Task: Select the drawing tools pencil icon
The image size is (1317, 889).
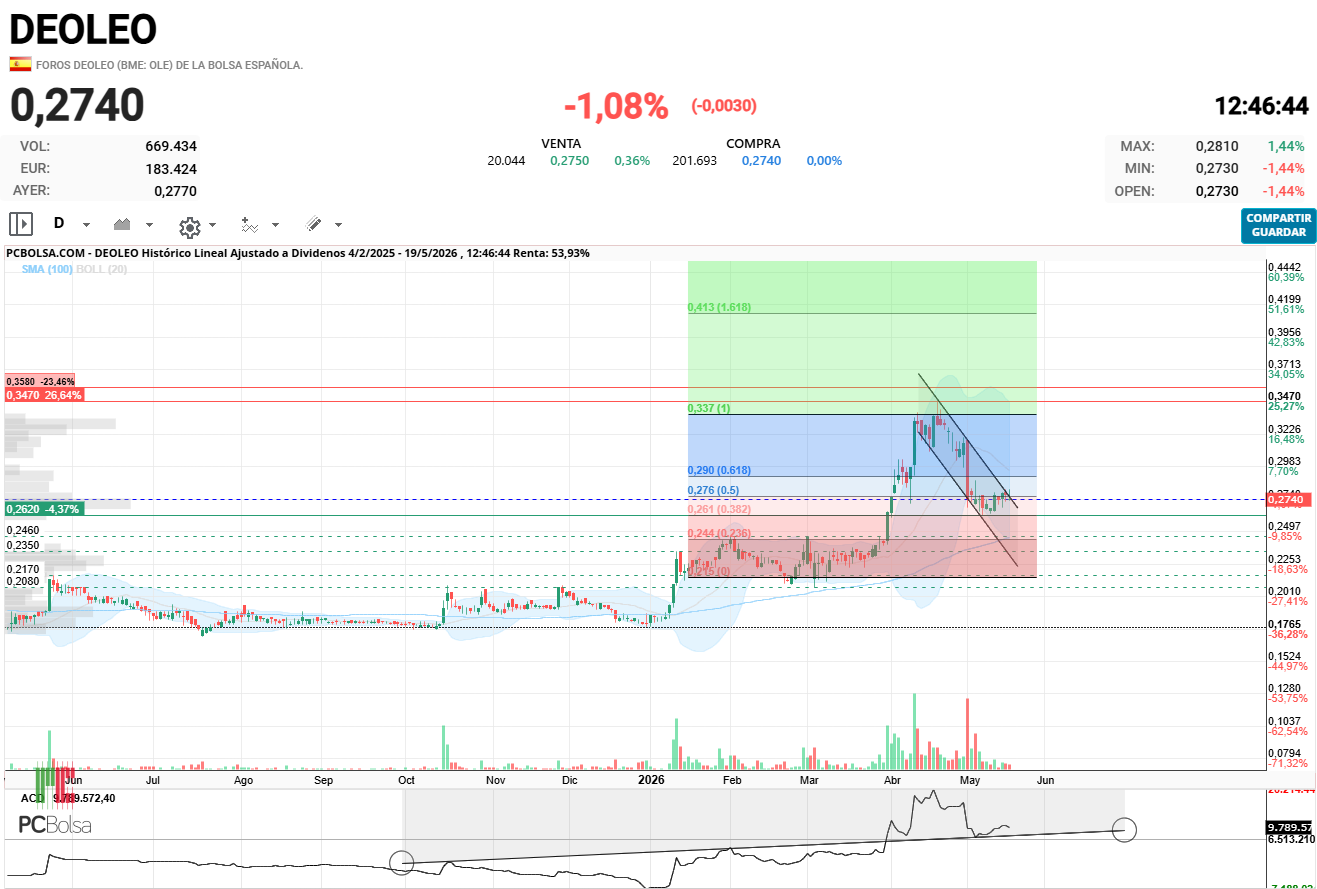Action: point(313,224)
